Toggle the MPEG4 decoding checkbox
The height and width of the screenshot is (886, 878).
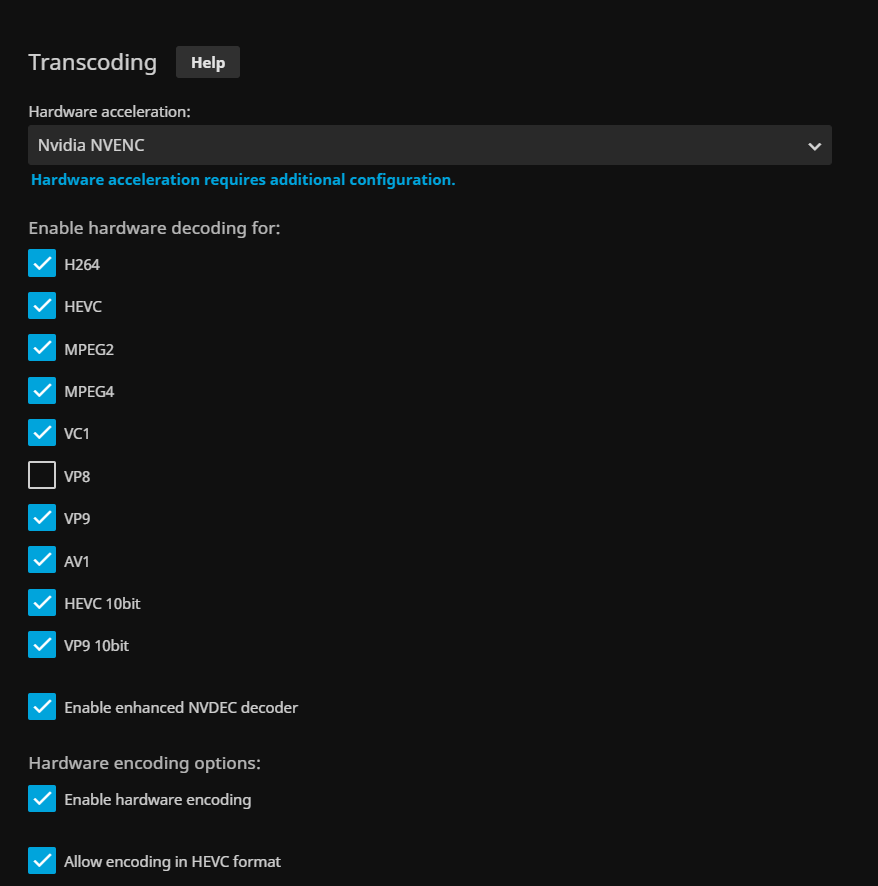click(x=42, y=391)
